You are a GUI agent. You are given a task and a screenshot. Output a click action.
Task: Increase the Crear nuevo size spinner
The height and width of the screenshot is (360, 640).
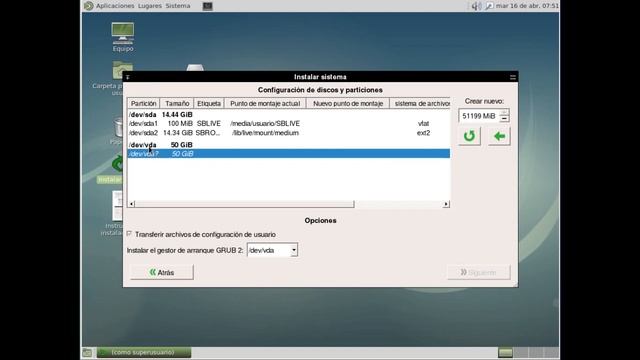click(504, 112)
